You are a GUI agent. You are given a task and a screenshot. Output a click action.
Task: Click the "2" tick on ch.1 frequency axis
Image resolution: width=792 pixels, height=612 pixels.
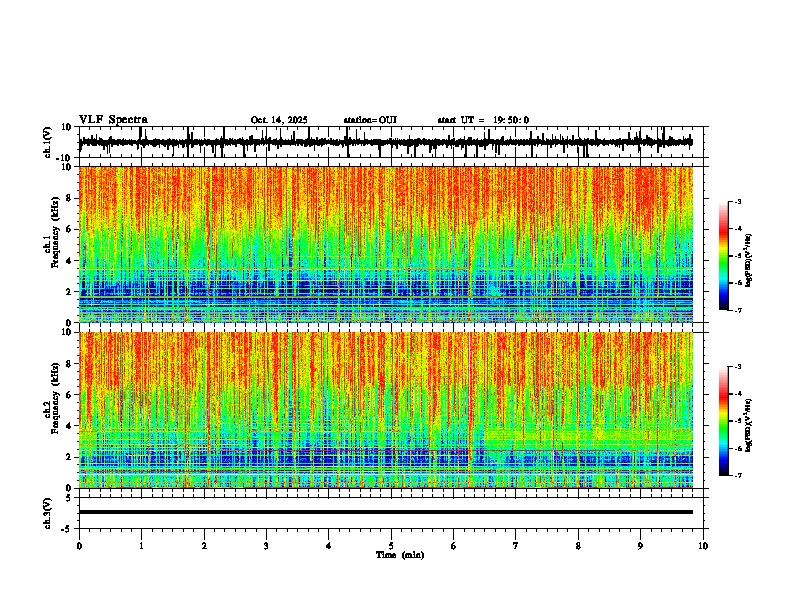click(69, 292)
